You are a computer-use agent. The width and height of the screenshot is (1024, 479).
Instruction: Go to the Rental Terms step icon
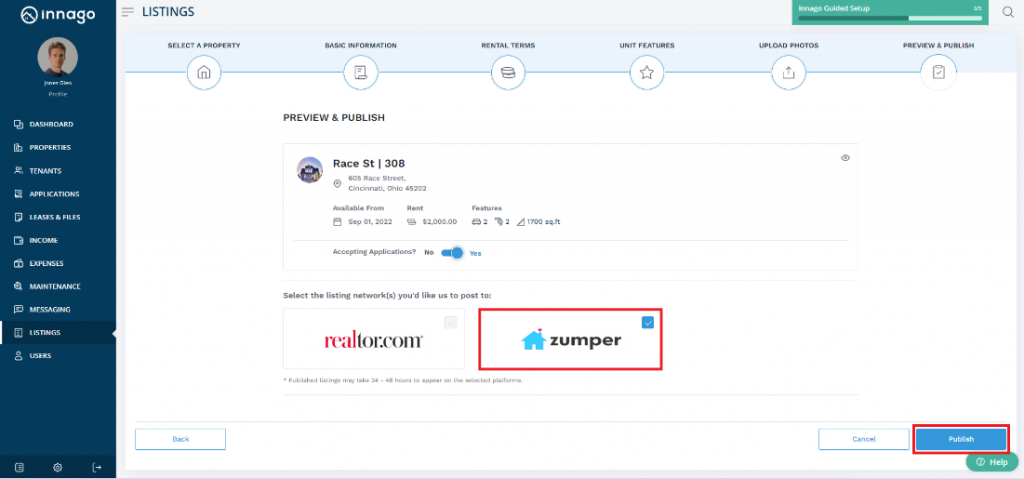click(508, 72)
